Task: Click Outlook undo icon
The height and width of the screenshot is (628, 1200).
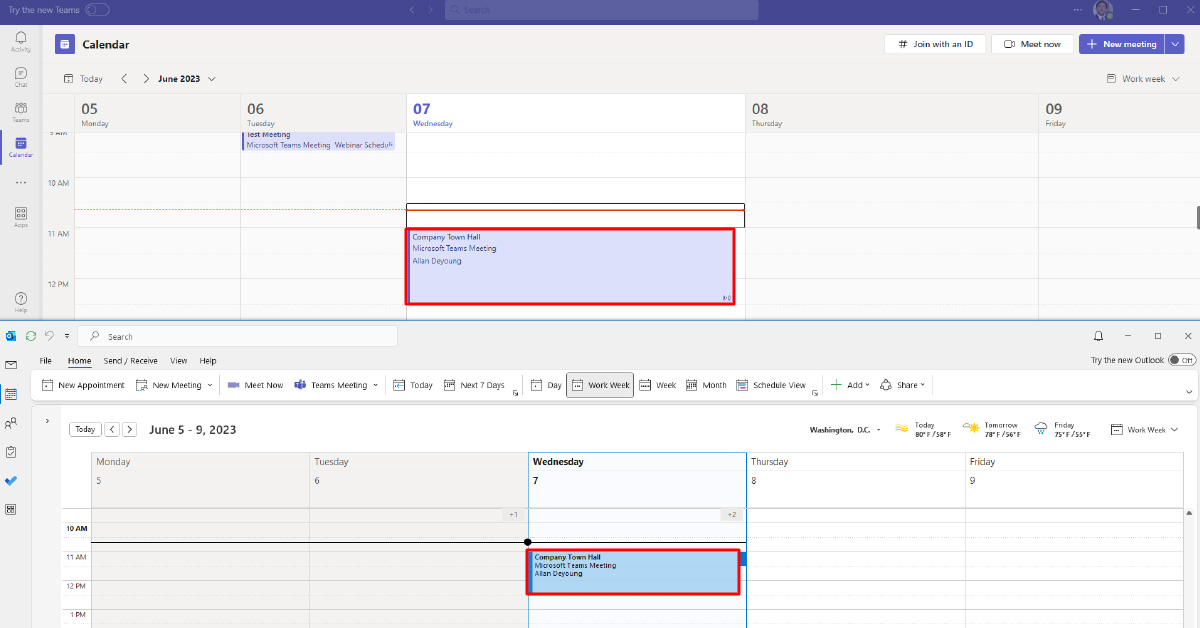Action: point(49,336)
